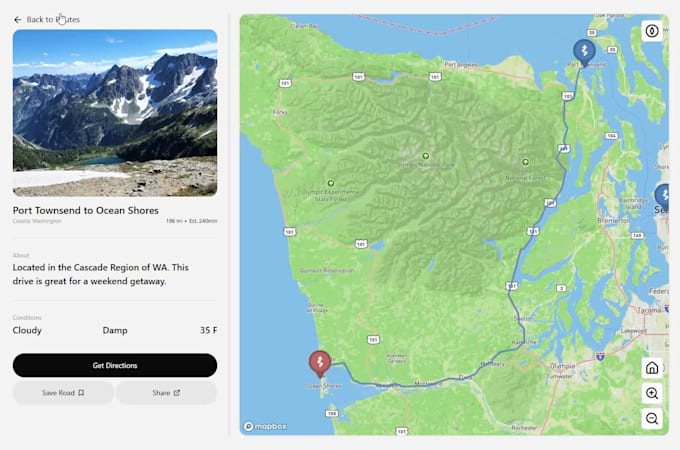Click the Cloudy condition label

pyautogui.click(x=27, y=329)
